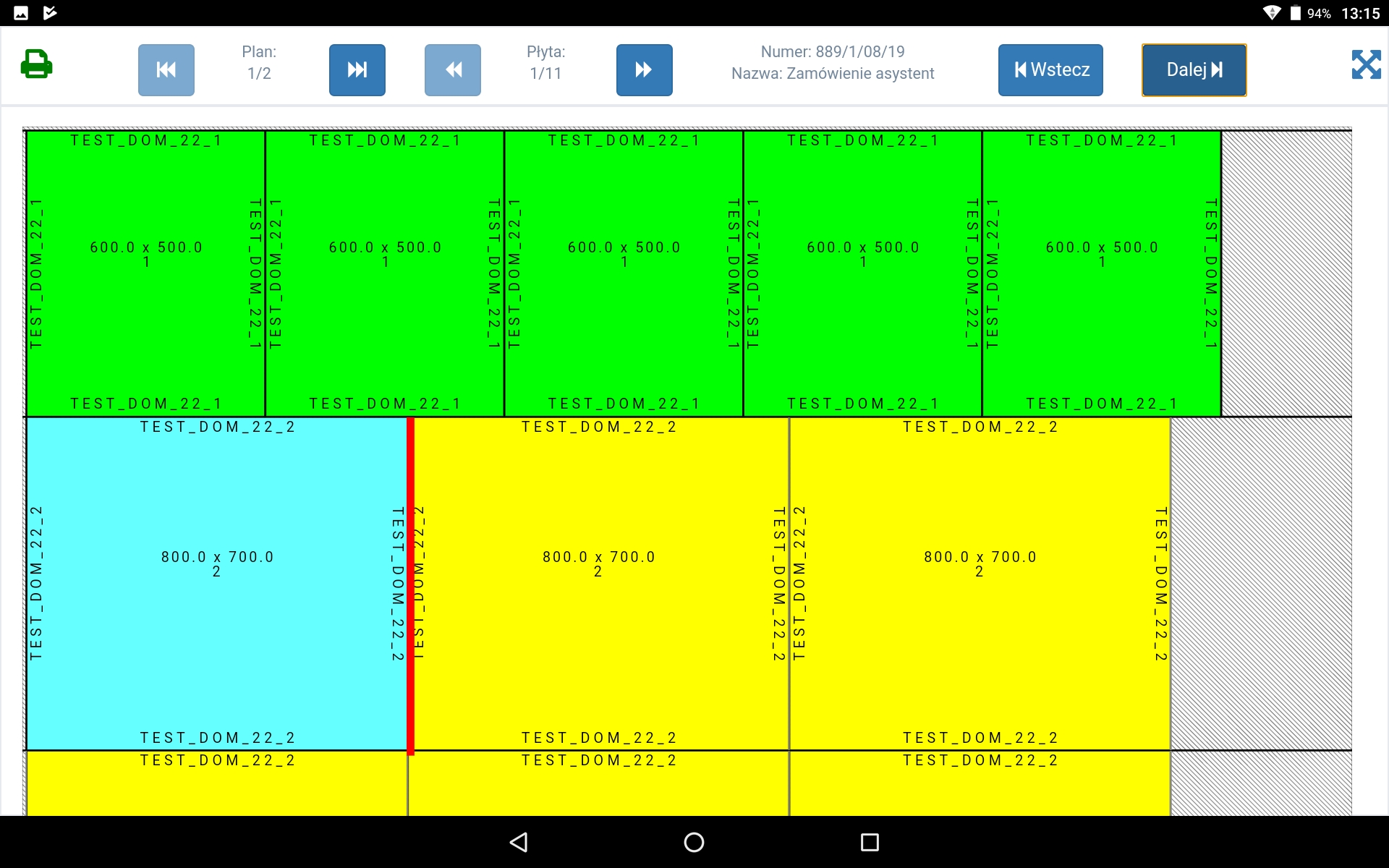Go to the first plan
Image resolution: width=1389 pixels, height=868 pixels.
coord(166,70)
